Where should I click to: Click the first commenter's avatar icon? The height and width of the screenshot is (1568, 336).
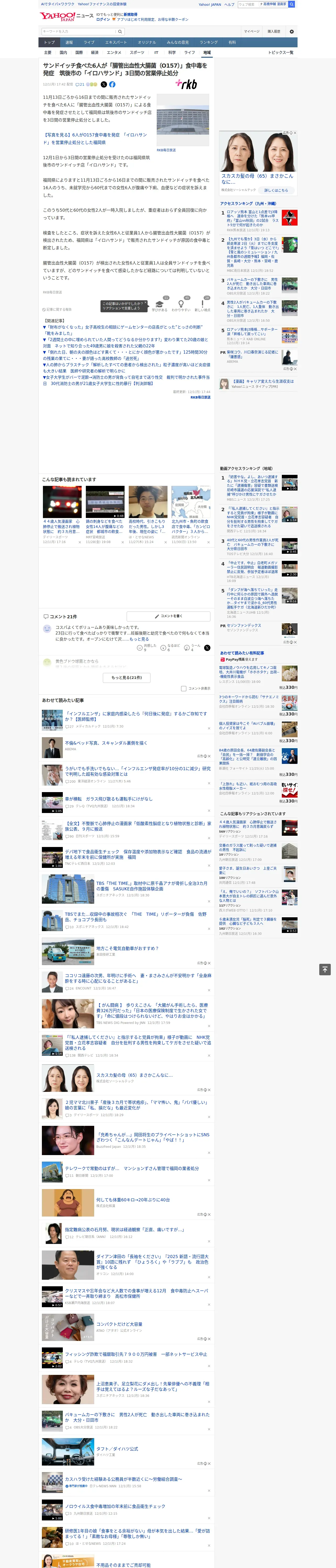pos(47,629)
